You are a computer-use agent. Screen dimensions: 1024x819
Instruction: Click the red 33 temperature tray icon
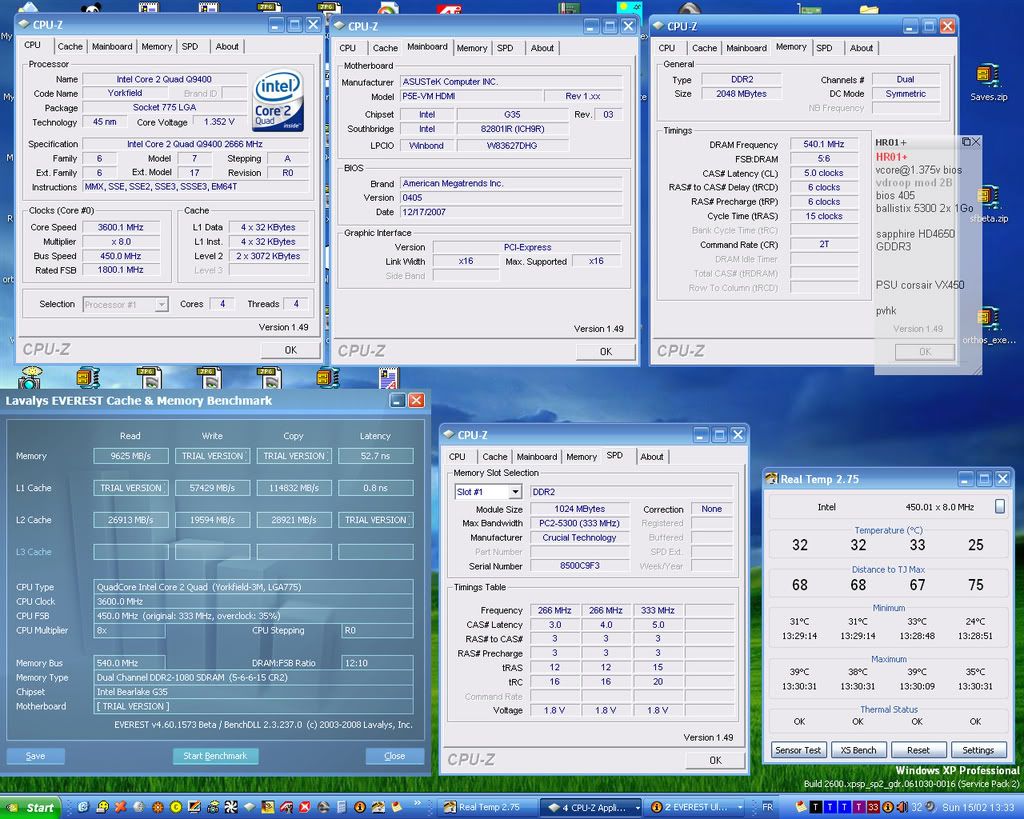tap(873, 807)
